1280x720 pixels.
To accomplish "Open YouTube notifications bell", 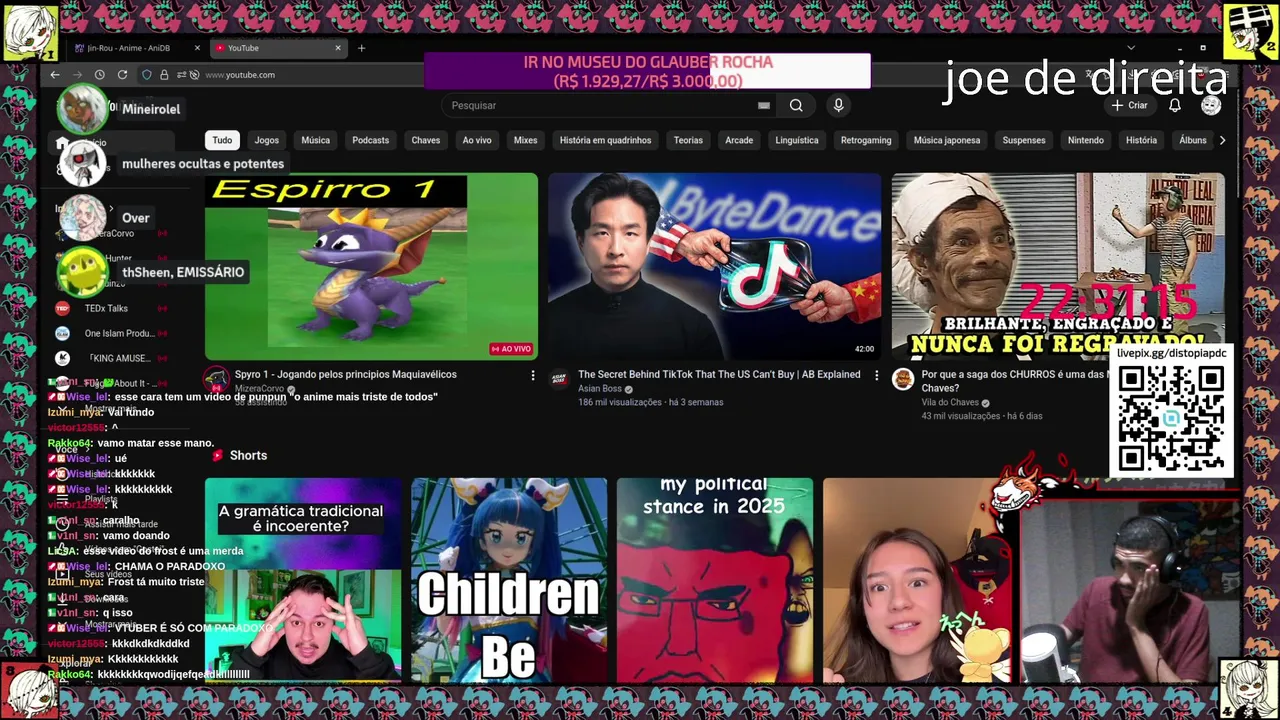I will coord(1175,105).
